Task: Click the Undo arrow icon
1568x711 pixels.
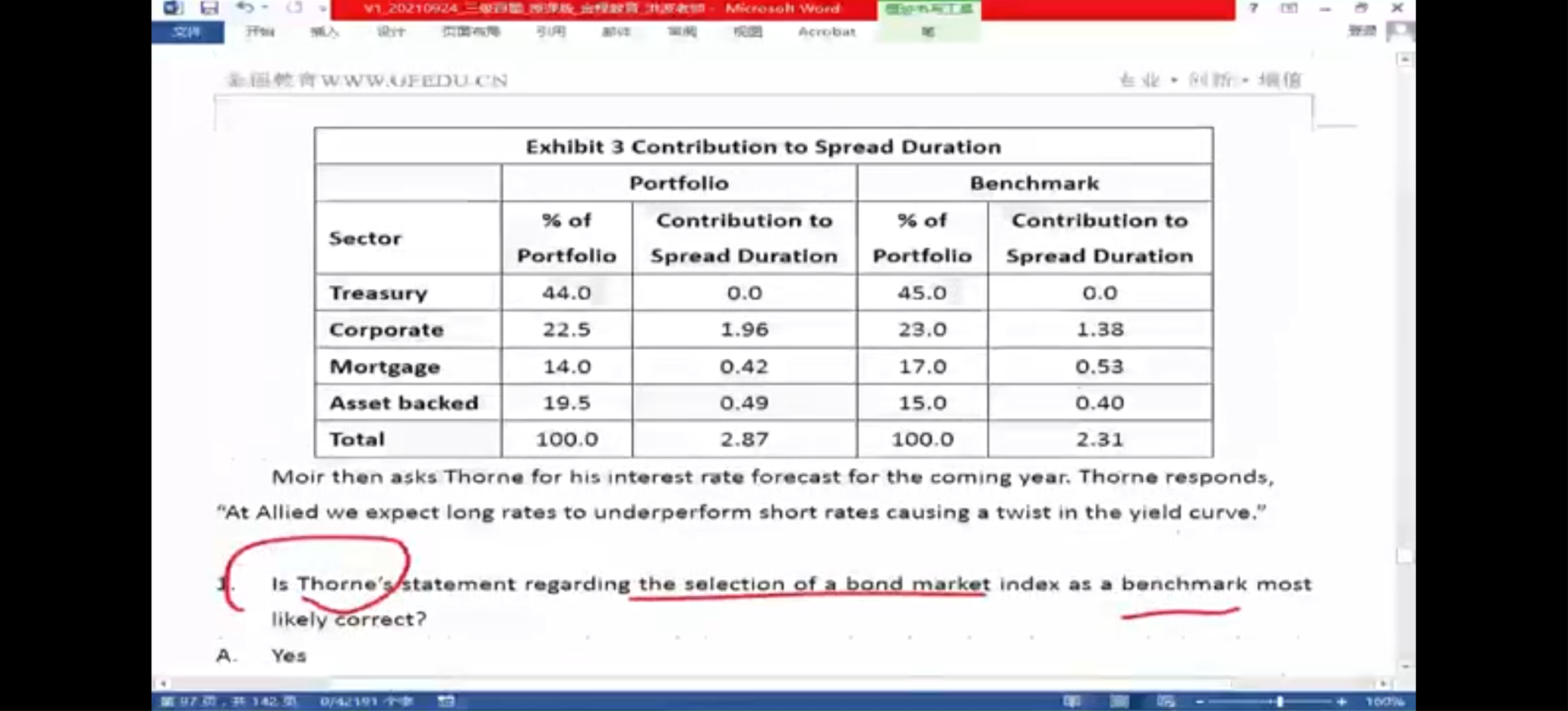Action: [244, 8]
